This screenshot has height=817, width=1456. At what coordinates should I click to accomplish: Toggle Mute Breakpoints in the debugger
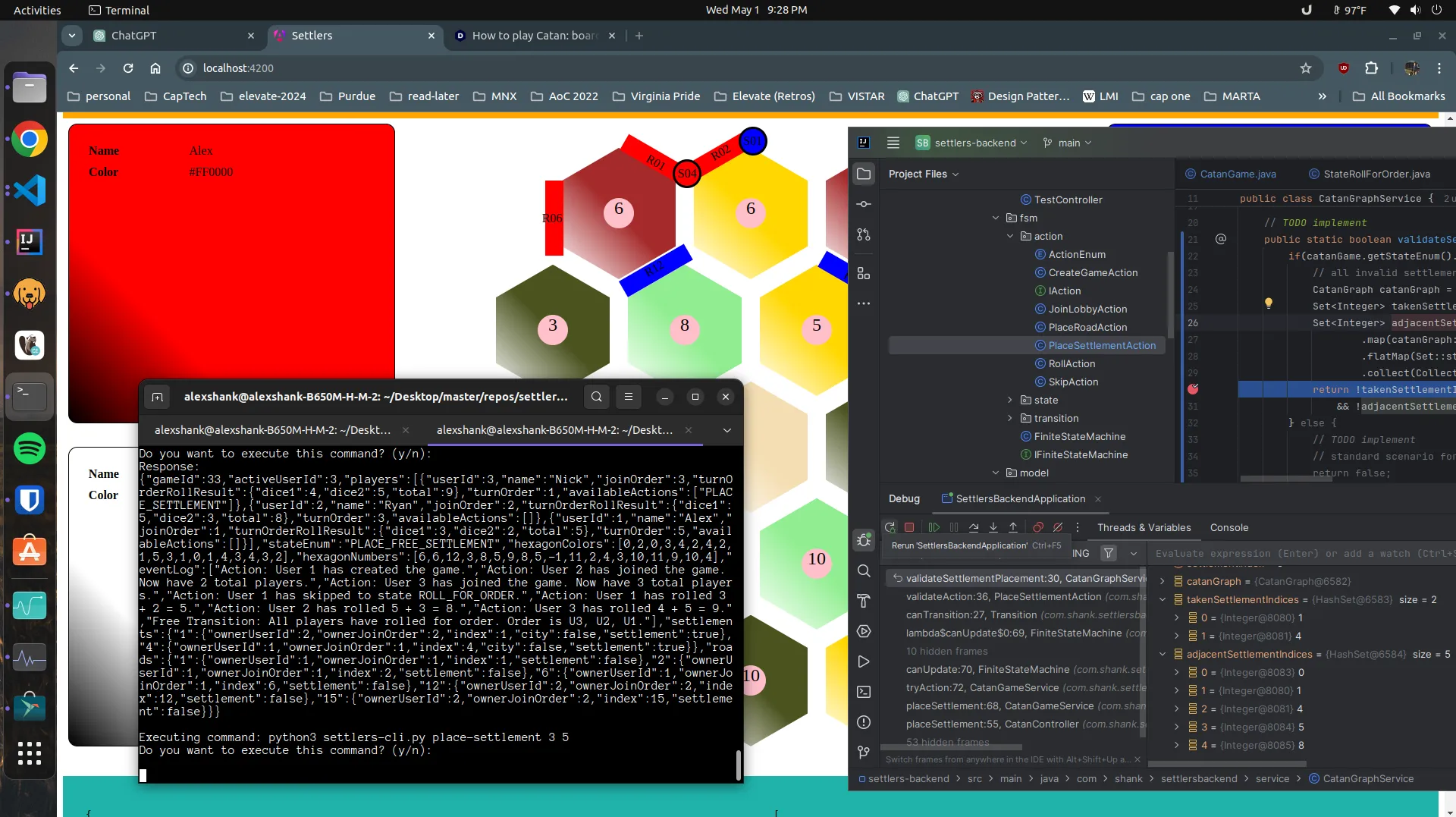1058,527
